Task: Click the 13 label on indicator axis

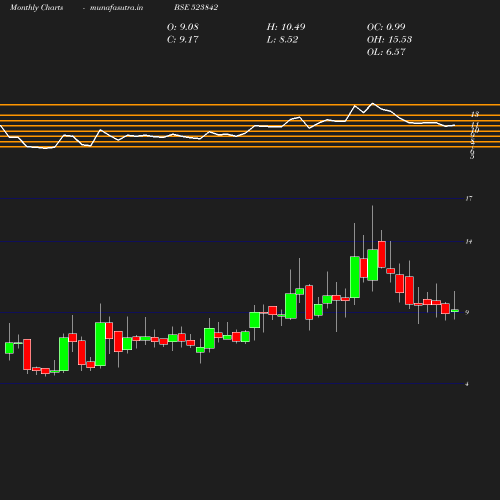Action: [475, 114]
